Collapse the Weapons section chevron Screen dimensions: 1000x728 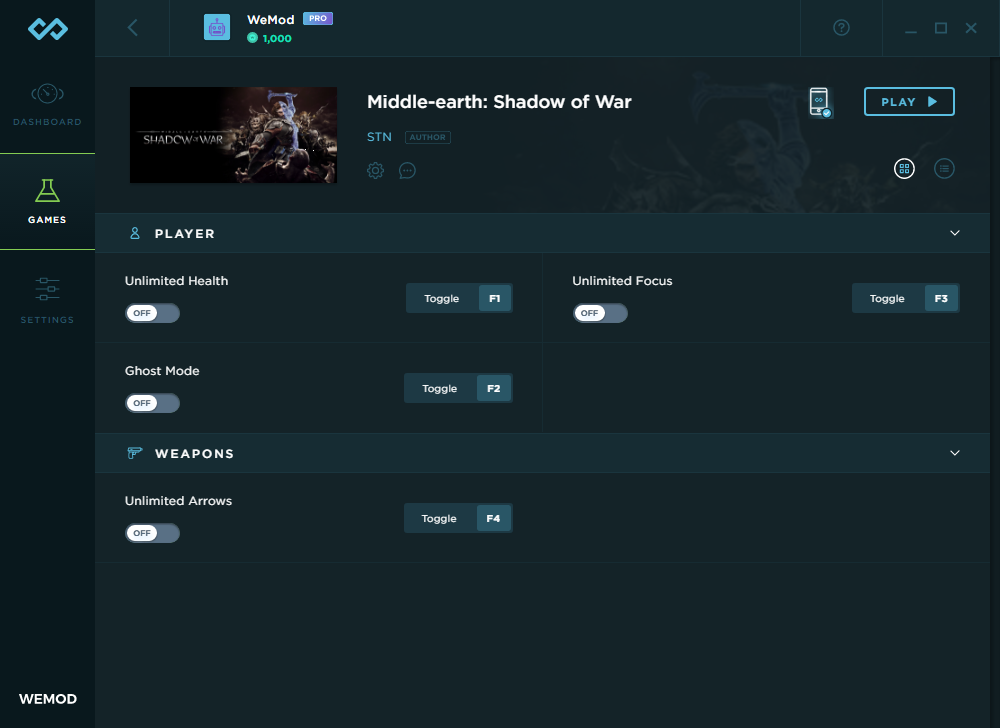click(x=955, y=453)
